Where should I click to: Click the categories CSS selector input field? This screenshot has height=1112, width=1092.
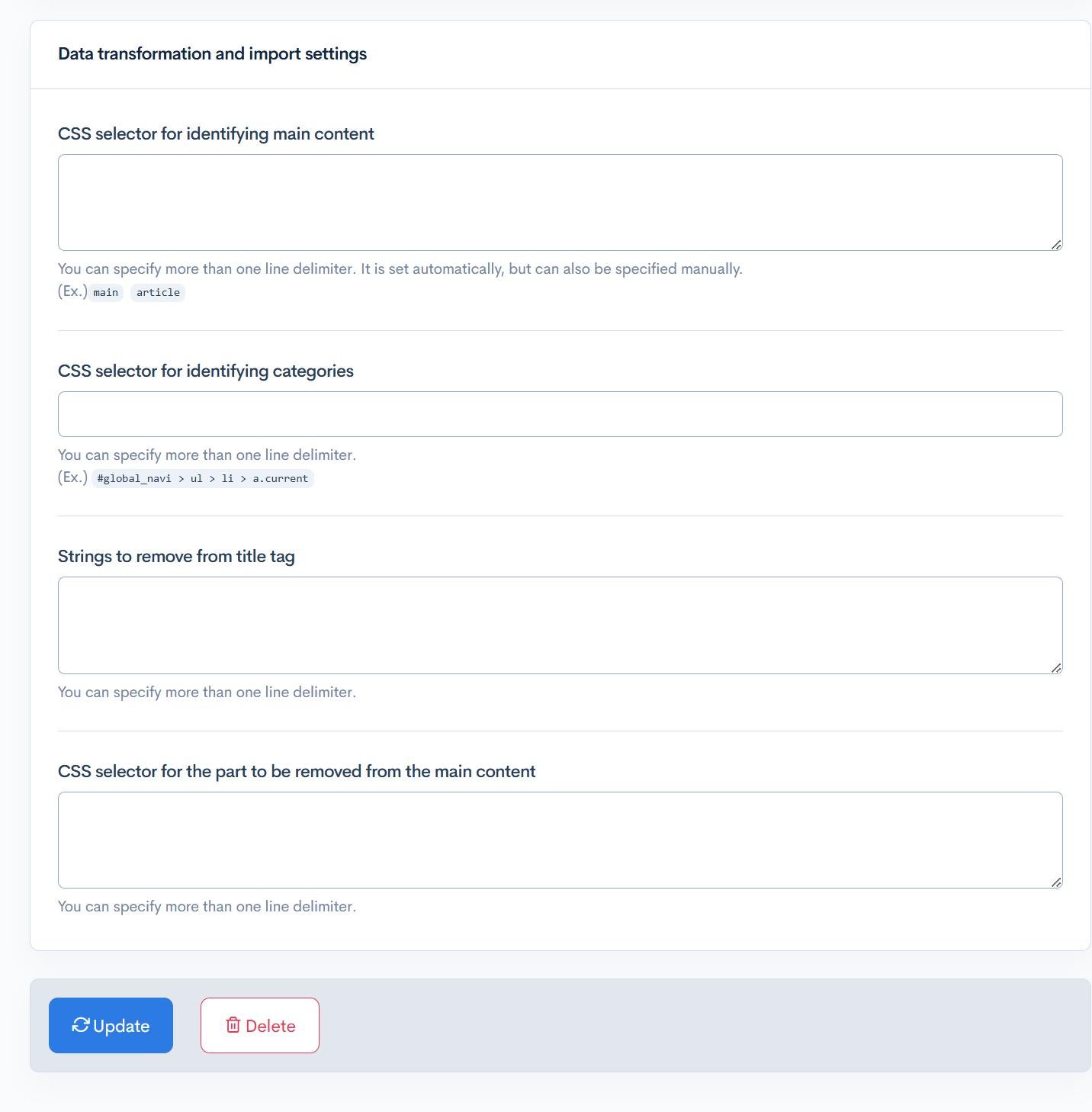point(560,414)
